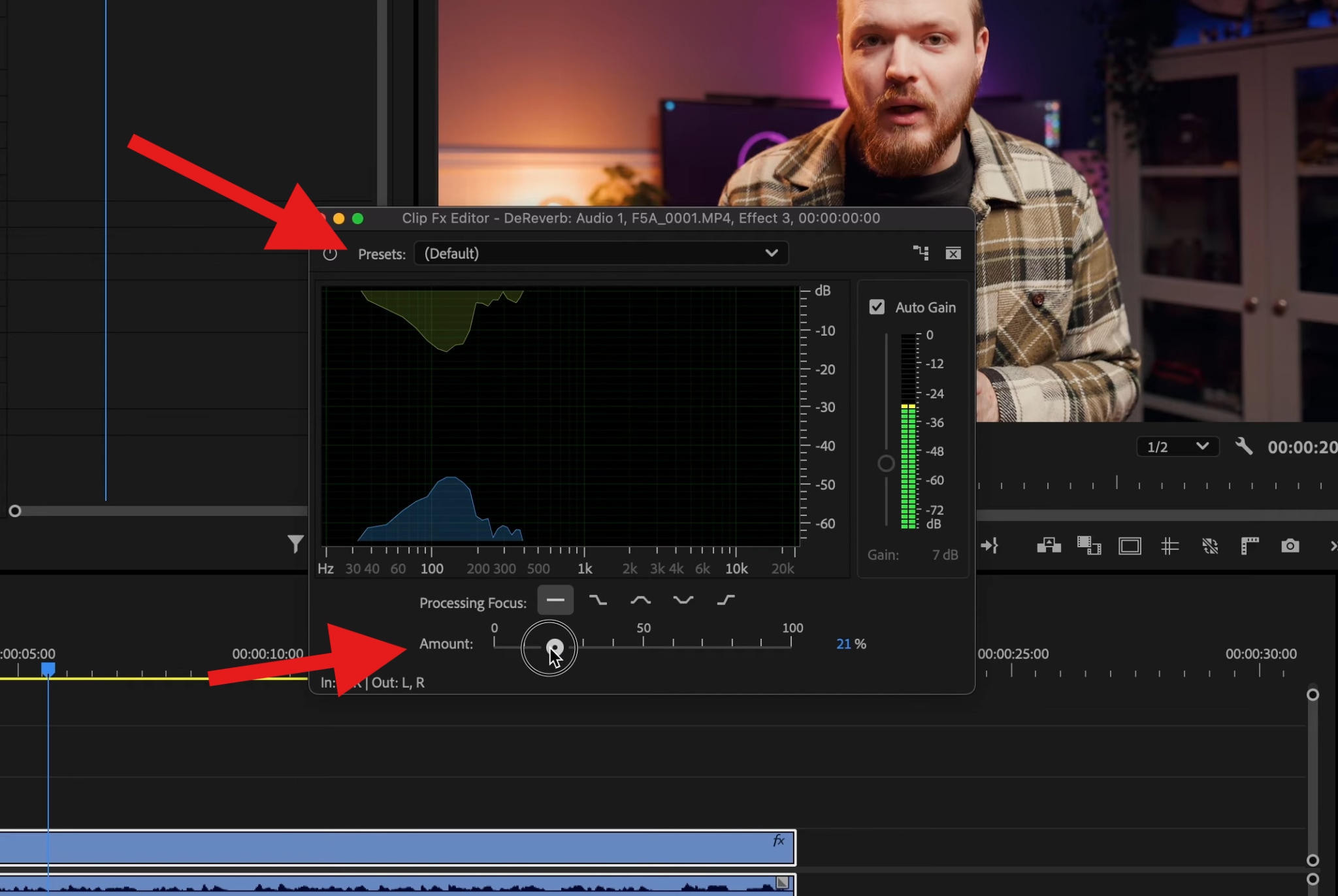The height and width of the screenshot is (896, 1338).
Task: Open the Presets dropdown
Action: 600,253
